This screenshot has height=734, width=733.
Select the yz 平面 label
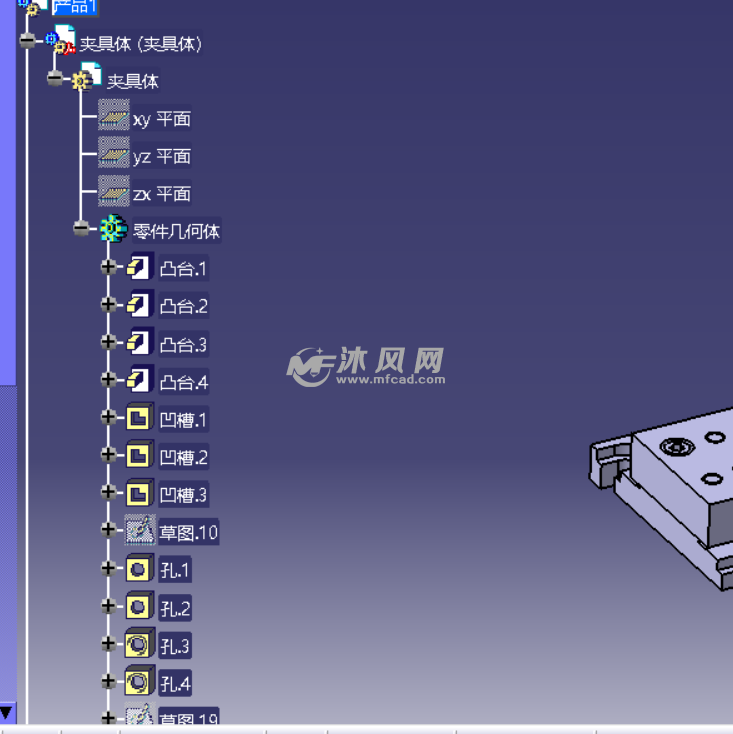click(x=162, y=156)
